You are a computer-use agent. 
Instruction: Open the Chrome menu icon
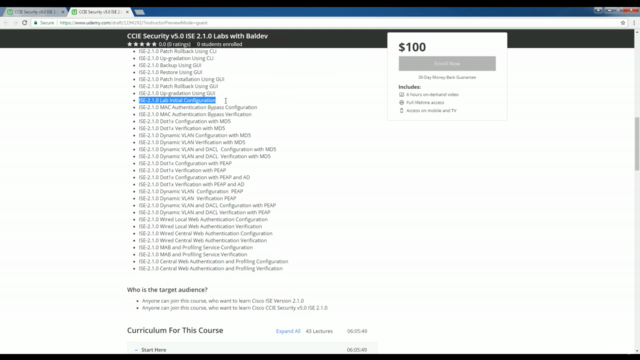tap(634, 23)
